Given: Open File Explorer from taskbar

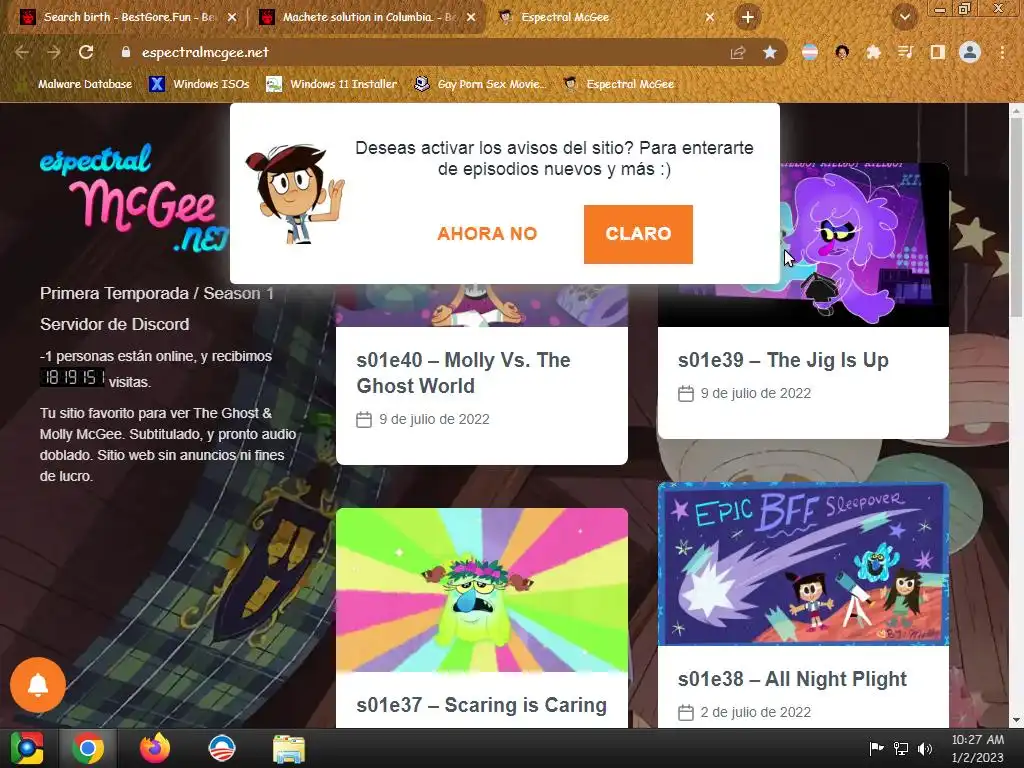Looking at the screenshot, I should coord(288,749).
